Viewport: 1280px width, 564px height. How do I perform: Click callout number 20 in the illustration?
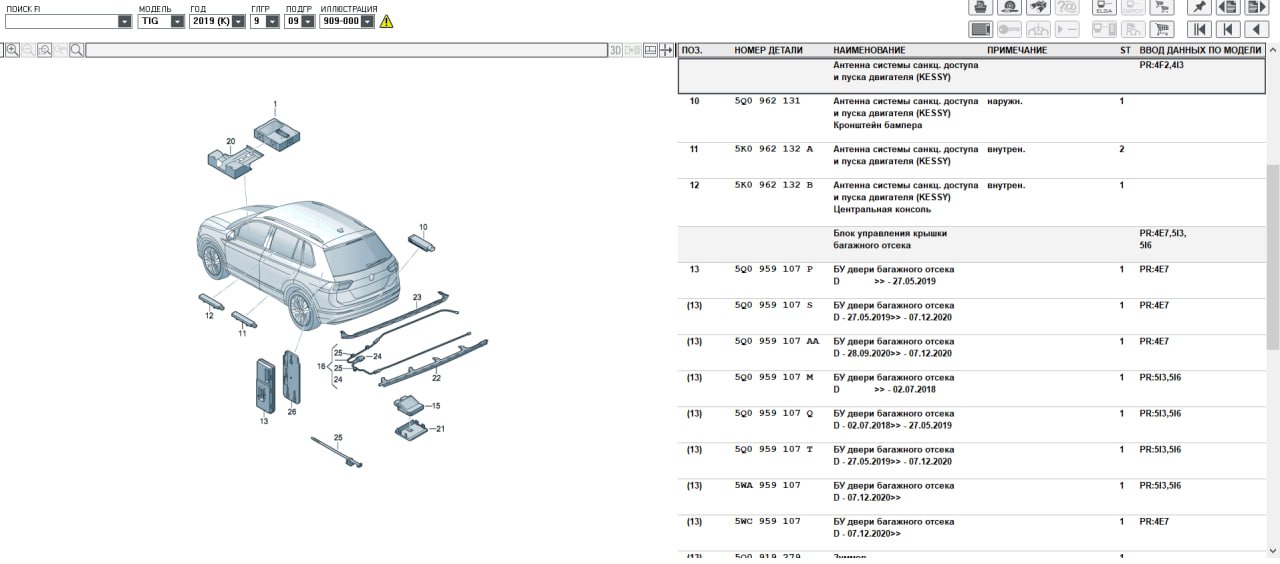[x=230, y=141]
